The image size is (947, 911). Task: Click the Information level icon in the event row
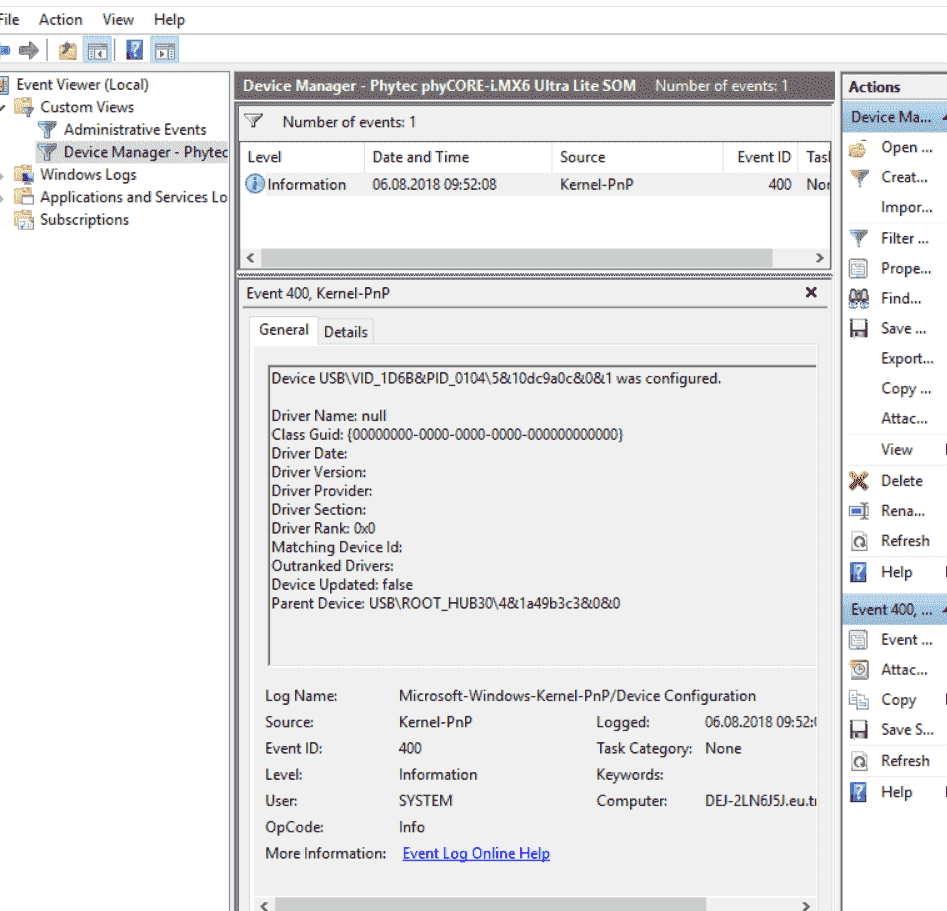pyautogui.click(x=255, y=184)
